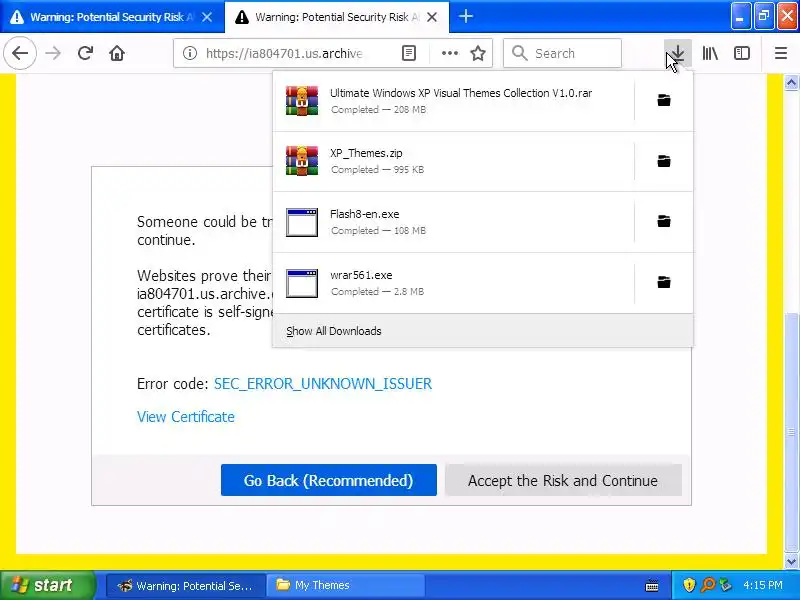Open the Firefox hamburger menu
This screenshot has height=600, width=800.
point(781,53)
